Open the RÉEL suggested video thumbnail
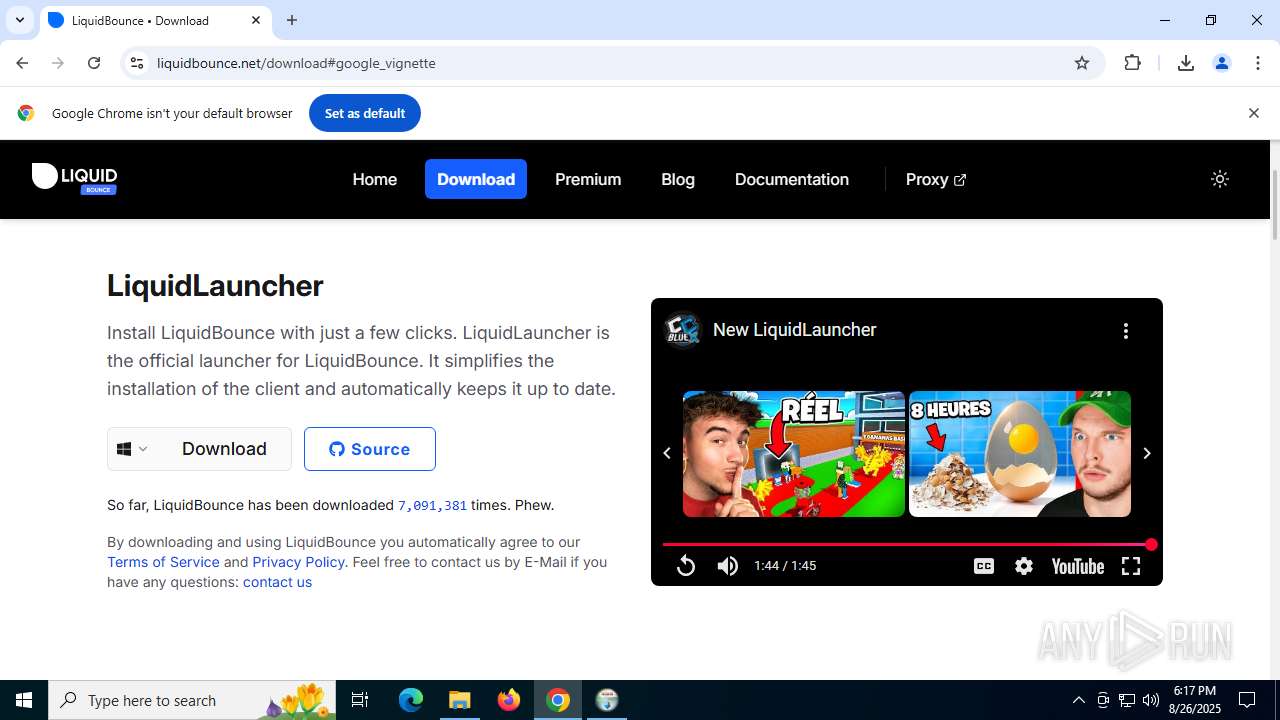This screenshot has width=1280, height=720. [794, 454]
